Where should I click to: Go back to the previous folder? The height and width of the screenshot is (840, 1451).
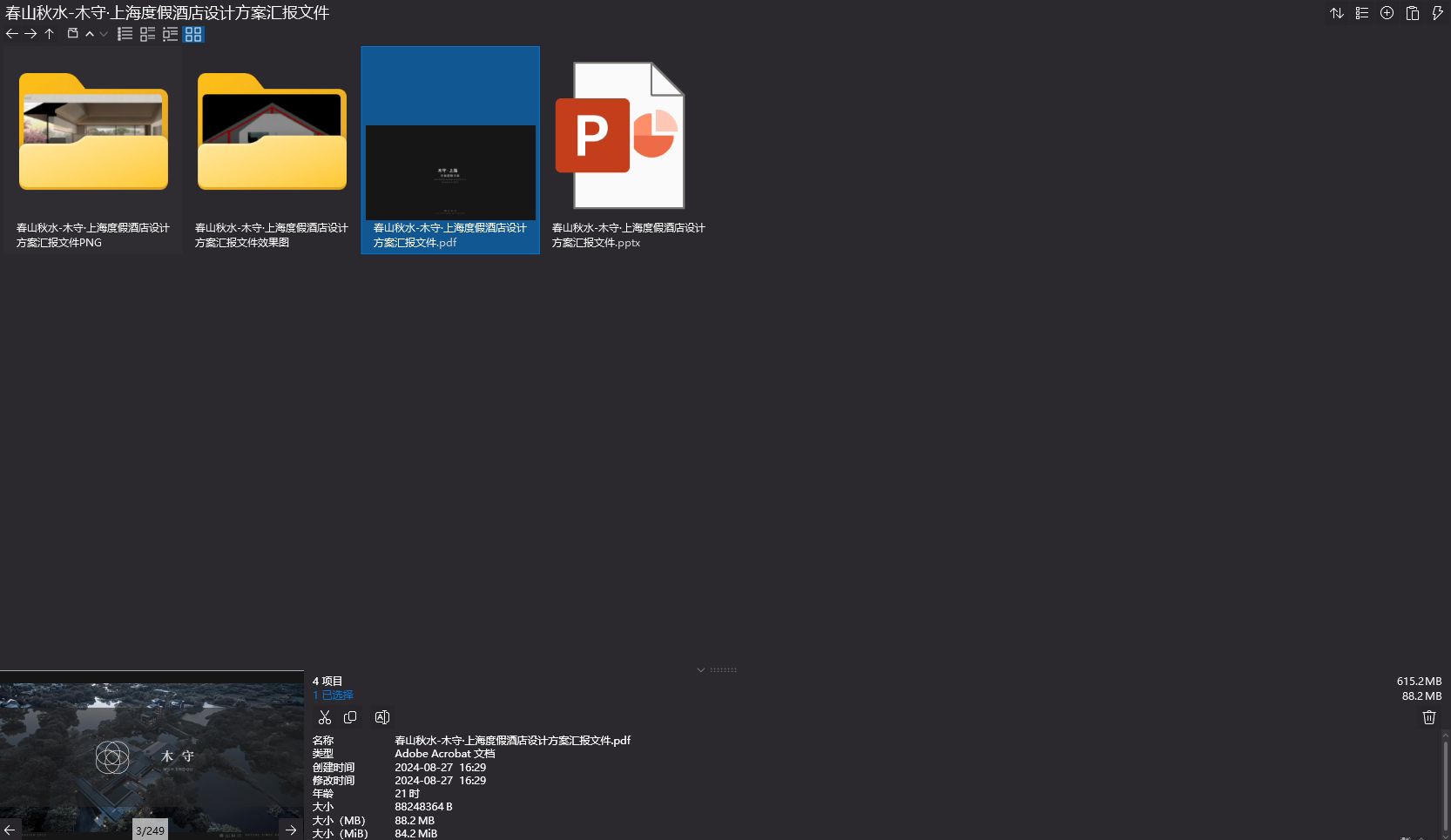click(x=11, y=34)
